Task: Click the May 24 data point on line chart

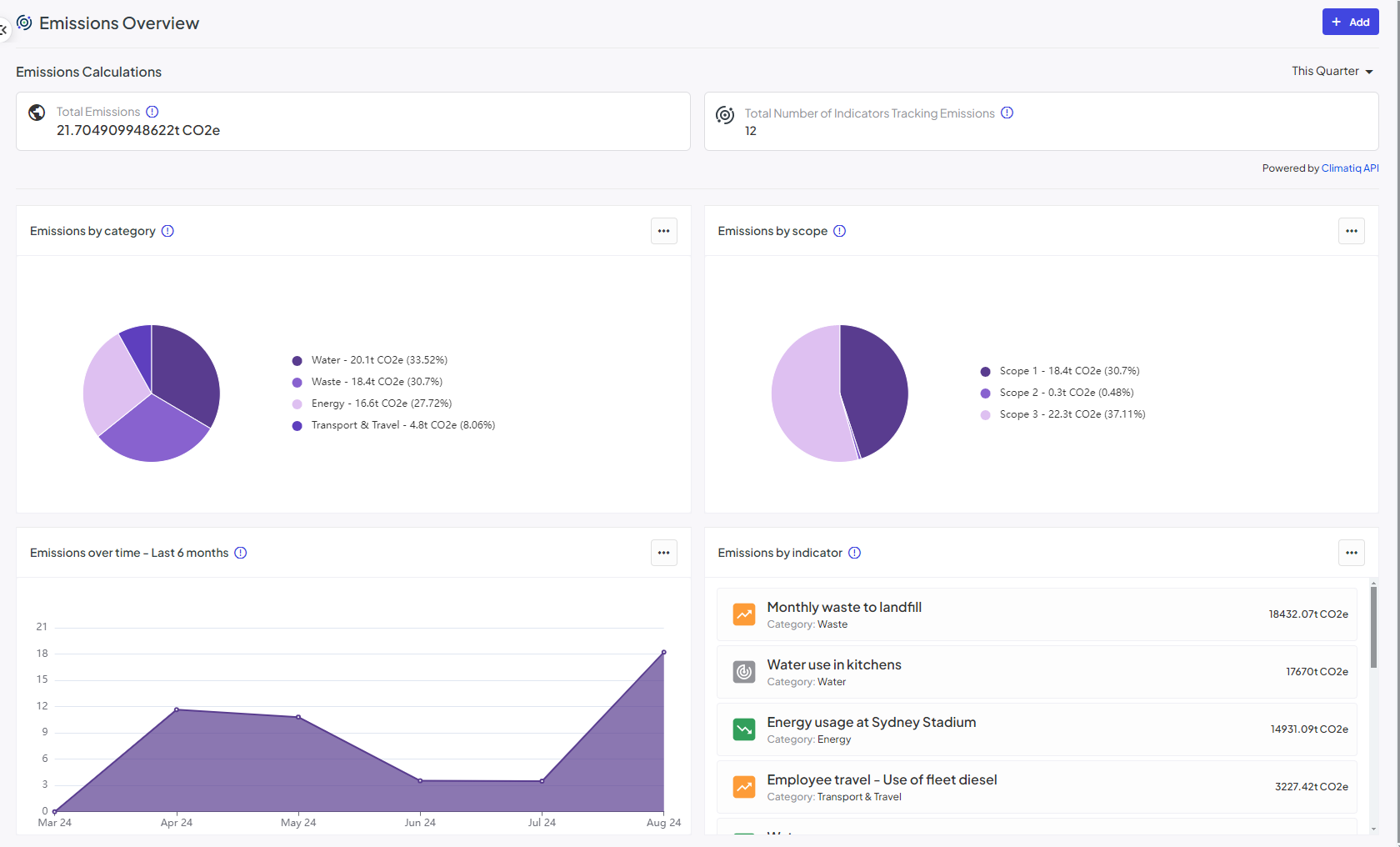Action: point(298,717)
